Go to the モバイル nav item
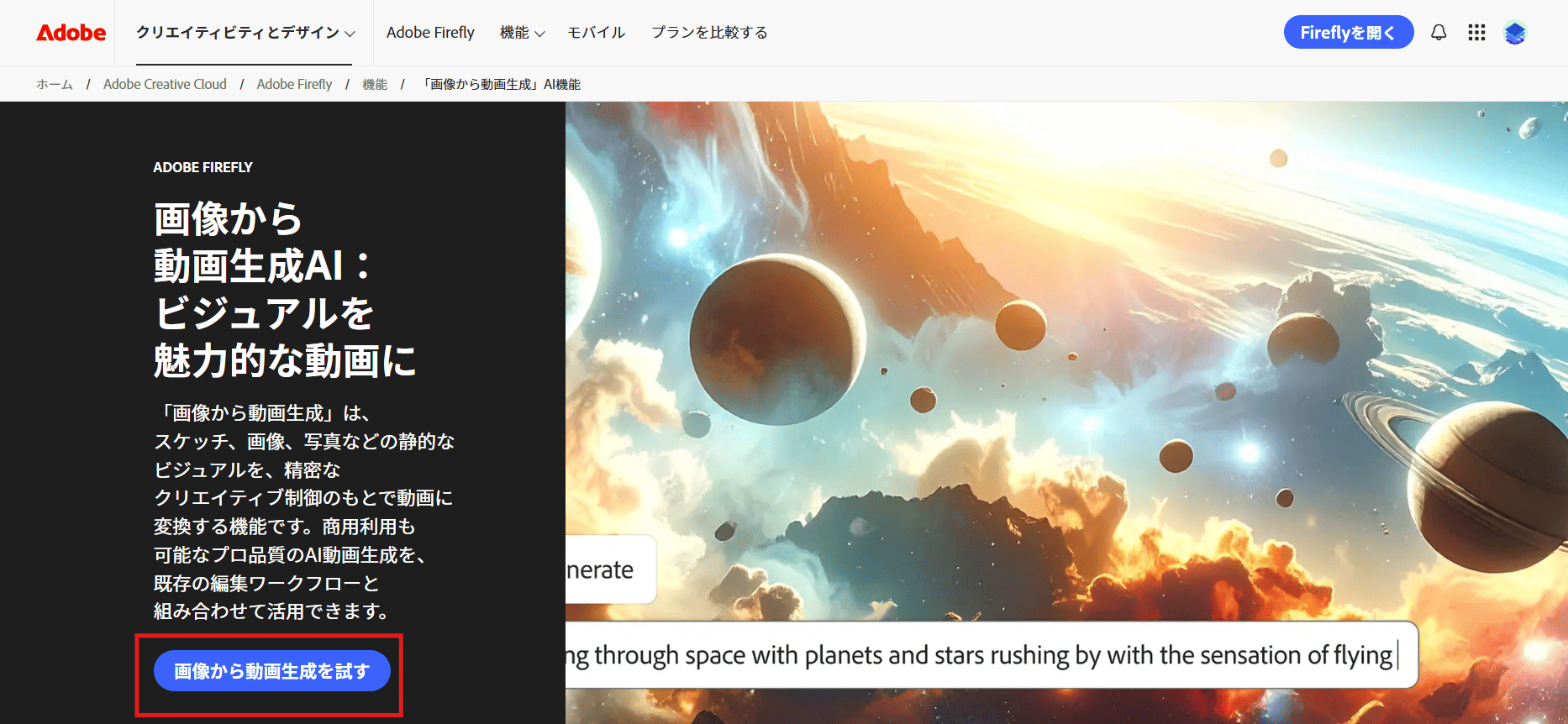 (596, 33)
